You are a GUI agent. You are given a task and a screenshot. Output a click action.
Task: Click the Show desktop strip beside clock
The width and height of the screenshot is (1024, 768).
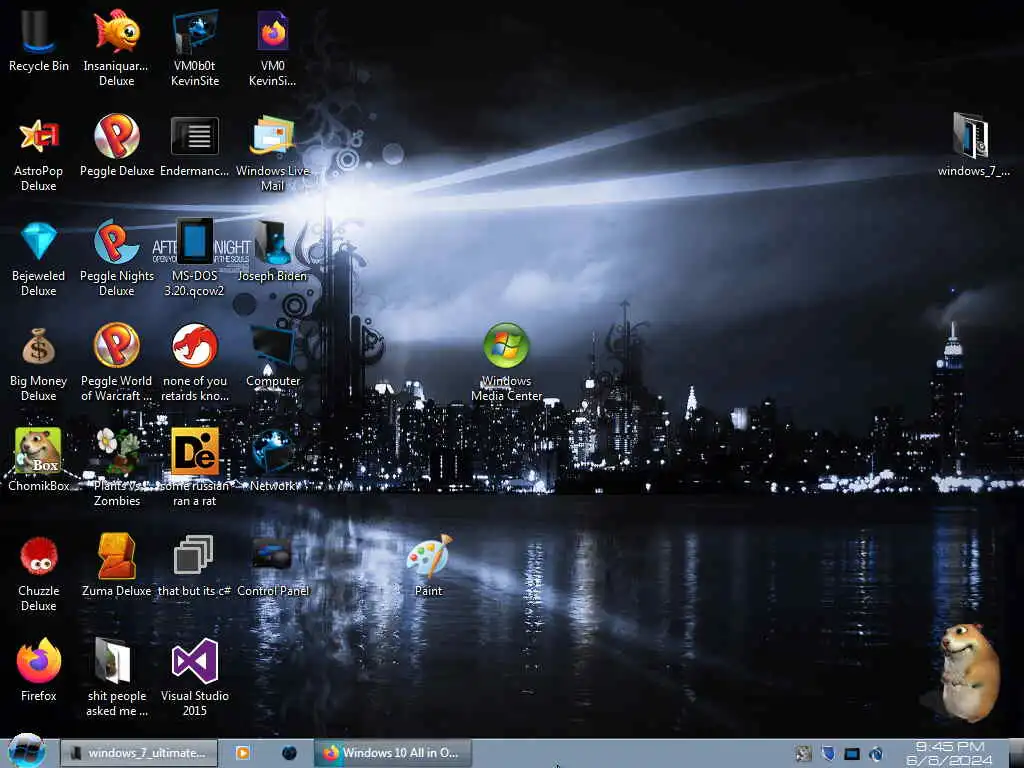1015,754
